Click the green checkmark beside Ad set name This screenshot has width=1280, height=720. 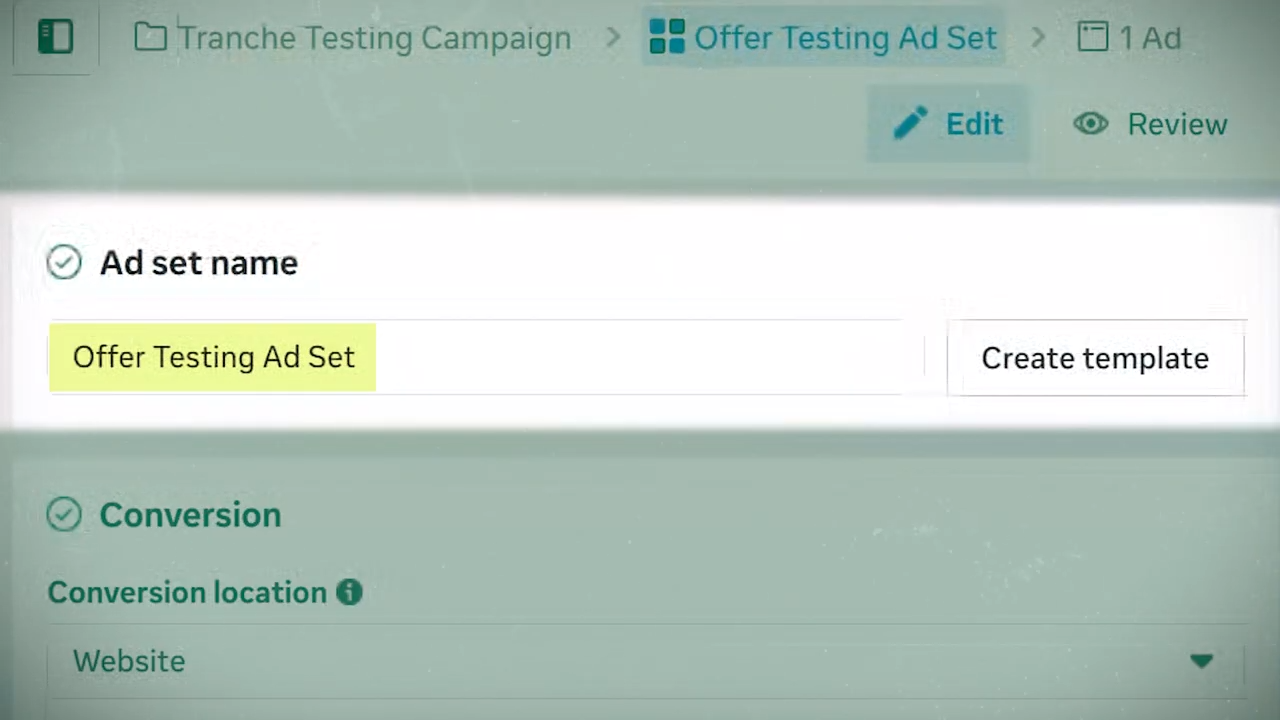[x=63, y=262]
